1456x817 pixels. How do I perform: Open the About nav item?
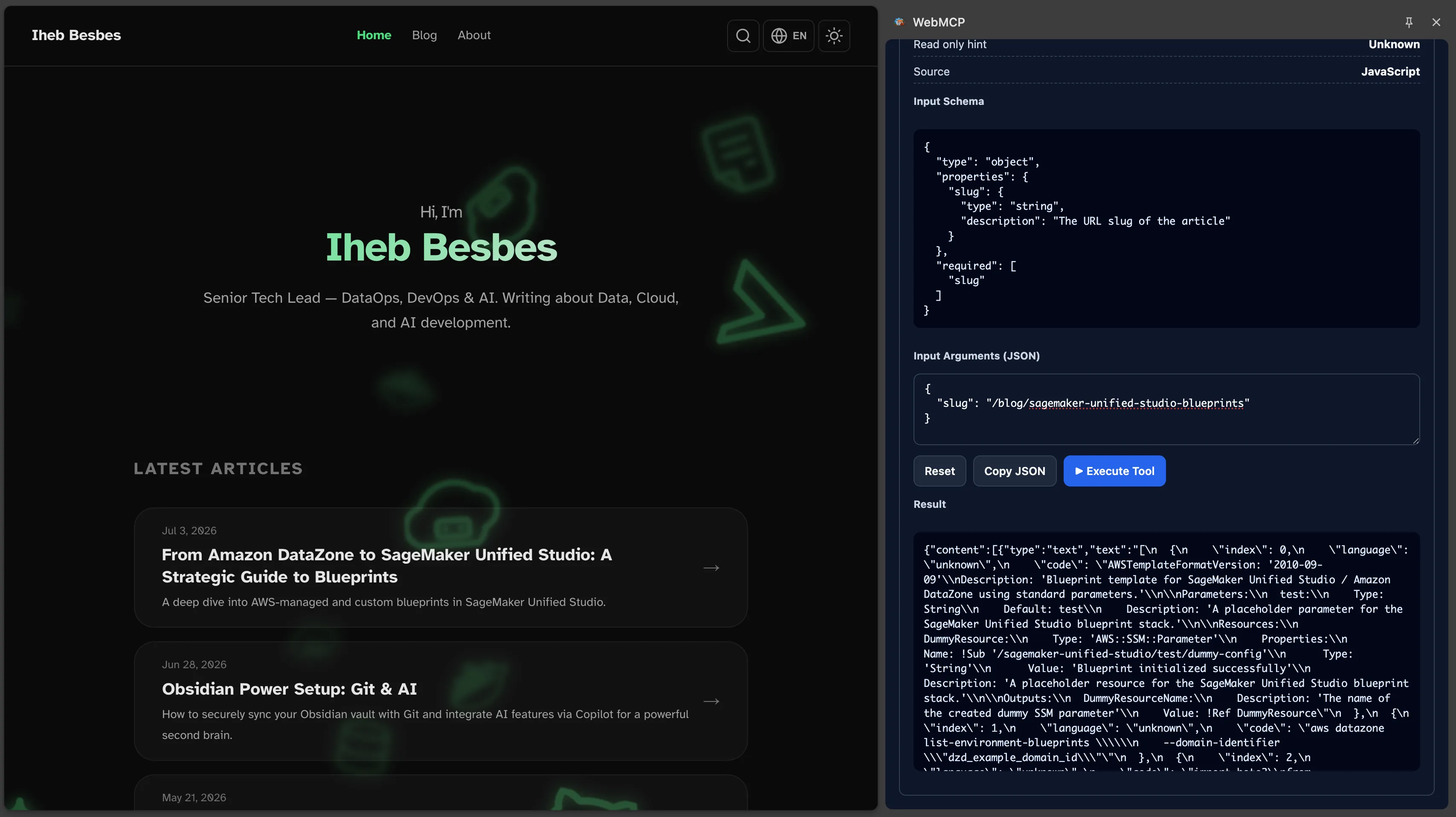tap(474, 35)
